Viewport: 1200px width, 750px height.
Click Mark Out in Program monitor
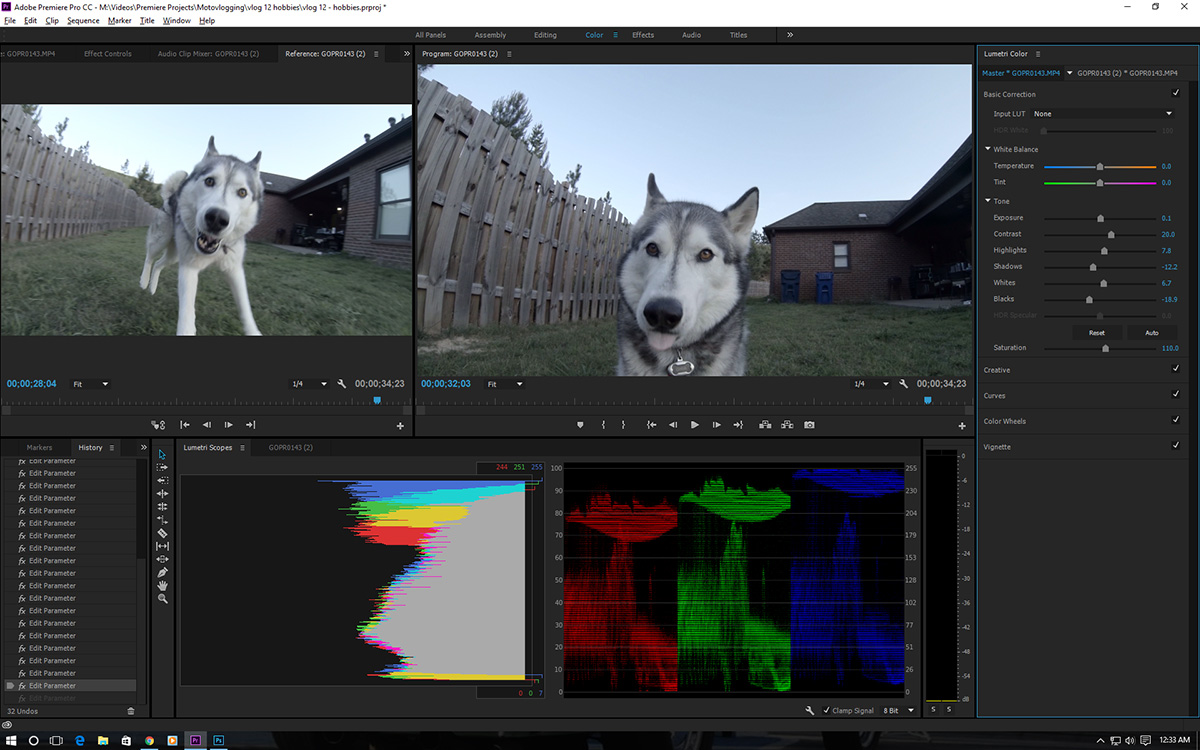click(623, 425)
